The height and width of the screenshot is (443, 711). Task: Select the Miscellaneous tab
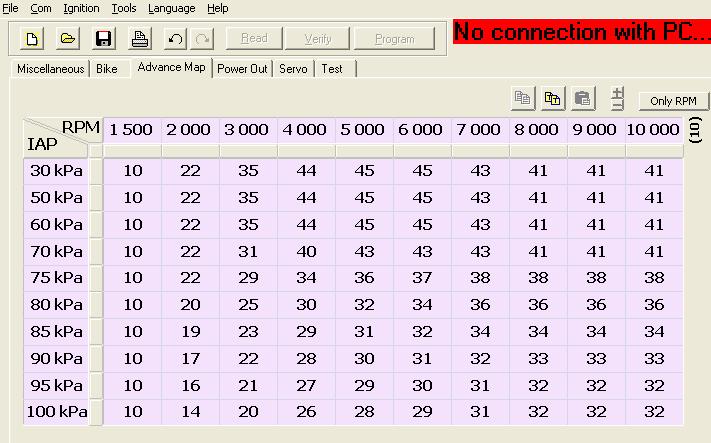49,69
